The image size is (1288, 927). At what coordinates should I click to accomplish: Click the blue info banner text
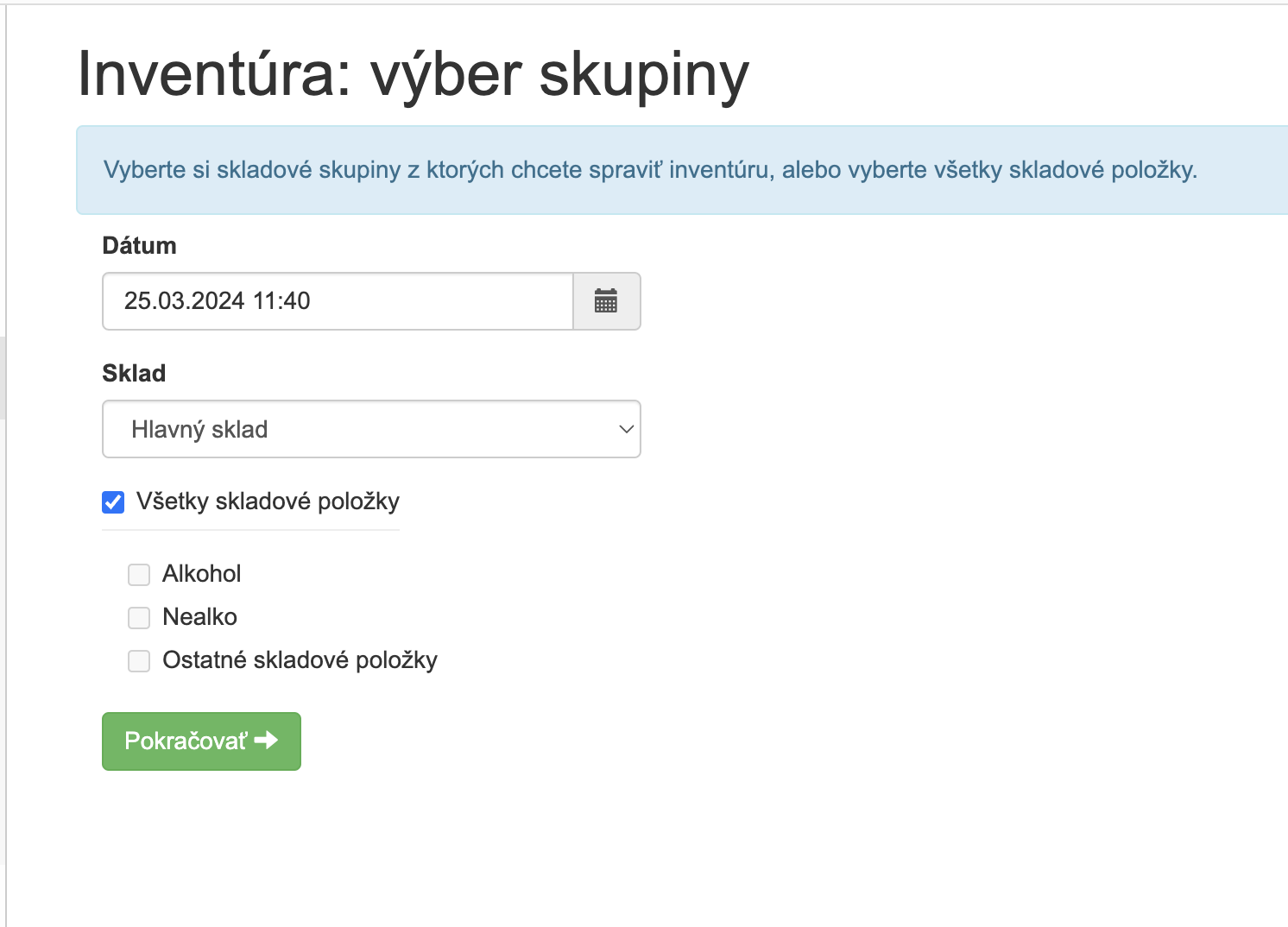650,170
